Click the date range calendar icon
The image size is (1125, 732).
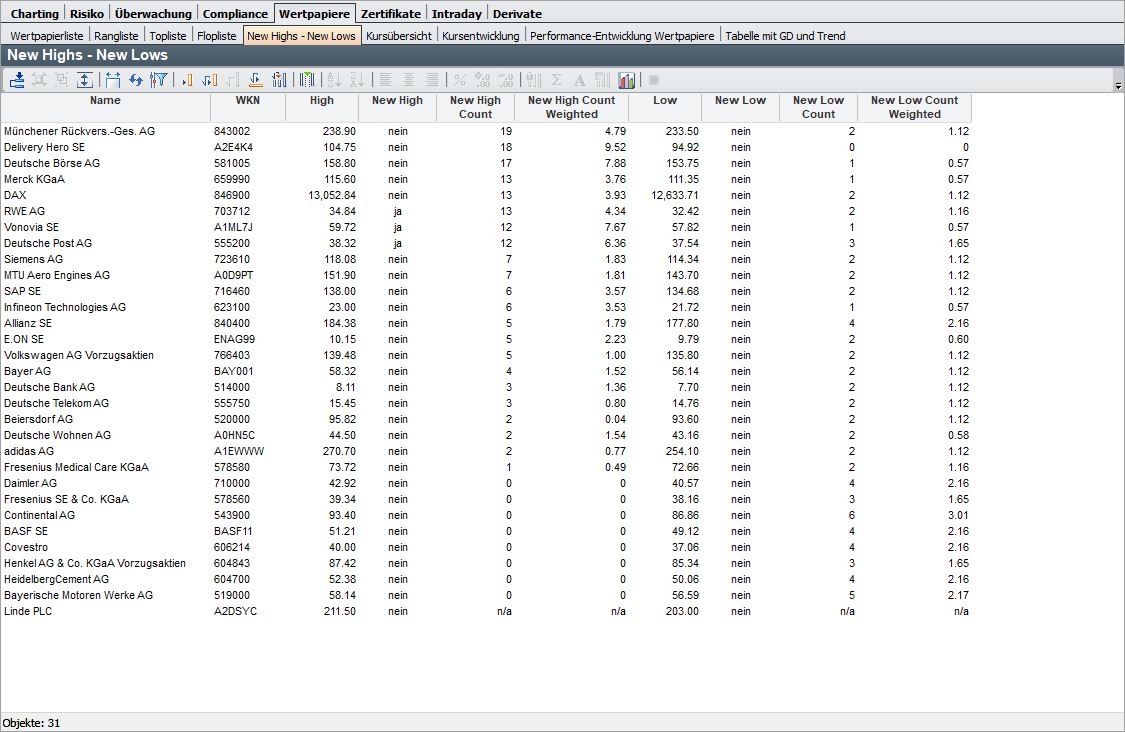pos(112,80)
